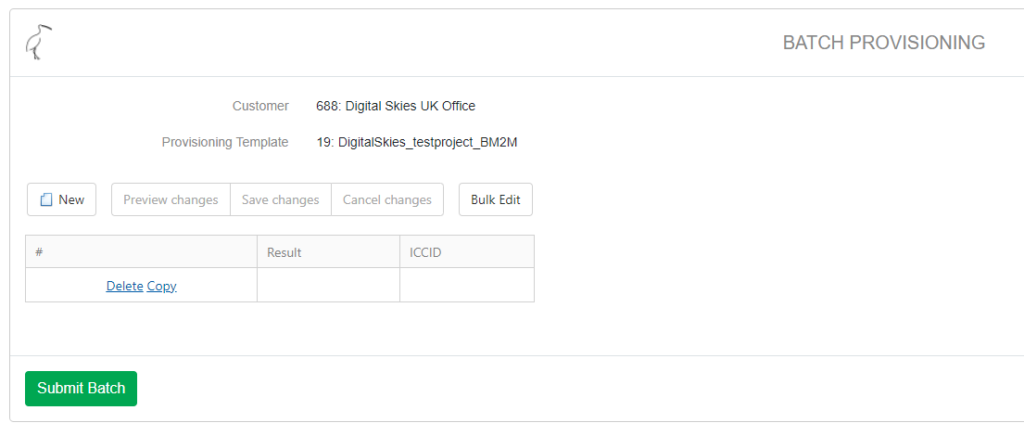Cancel changes in the grid toolbar
The image size is (1024, 423).
(387, 200)
